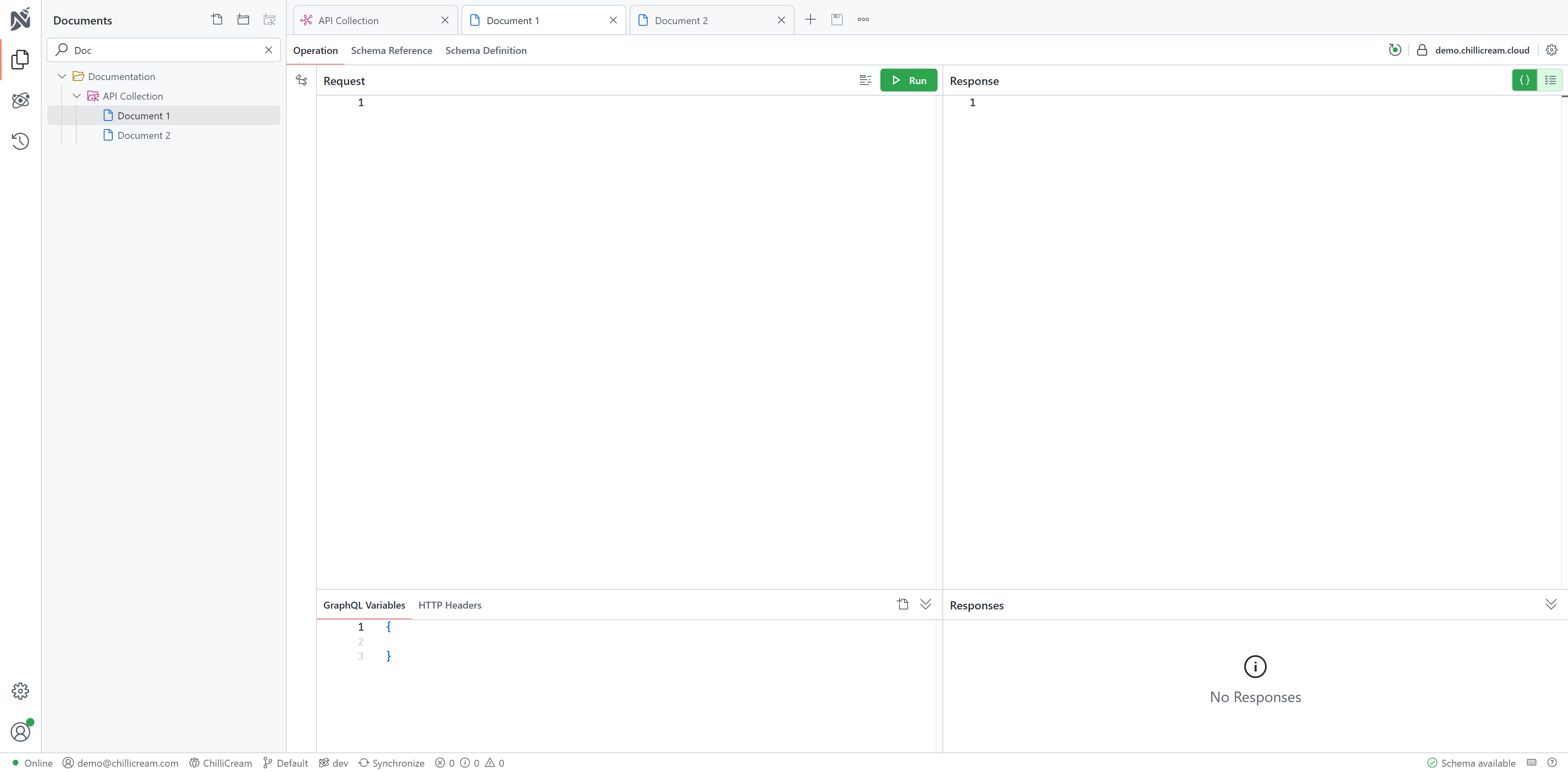Click the new folder icon in Documents header
Screen dimensions: 1568x772
coord(243,20)
